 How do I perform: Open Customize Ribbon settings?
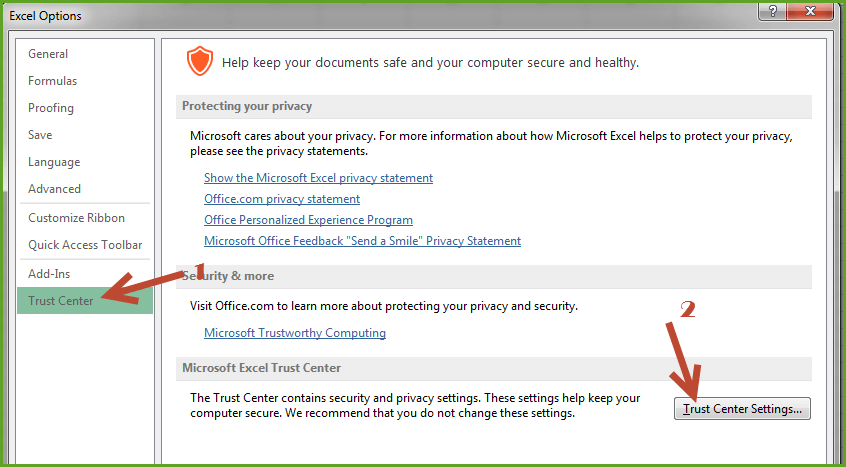click(x=76, y=218)
